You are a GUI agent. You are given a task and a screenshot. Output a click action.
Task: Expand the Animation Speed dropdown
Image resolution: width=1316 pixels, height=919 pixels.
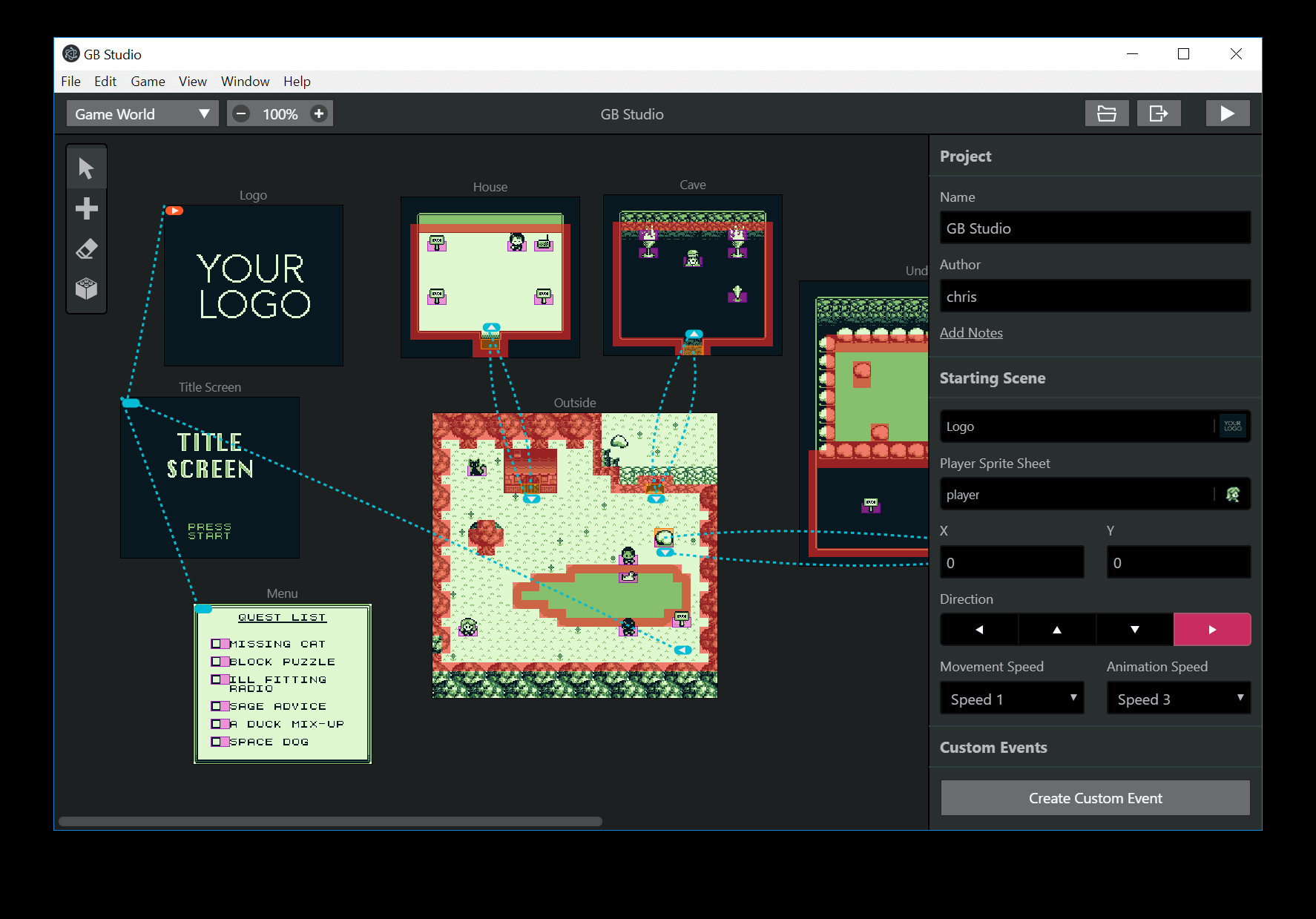1179,699
